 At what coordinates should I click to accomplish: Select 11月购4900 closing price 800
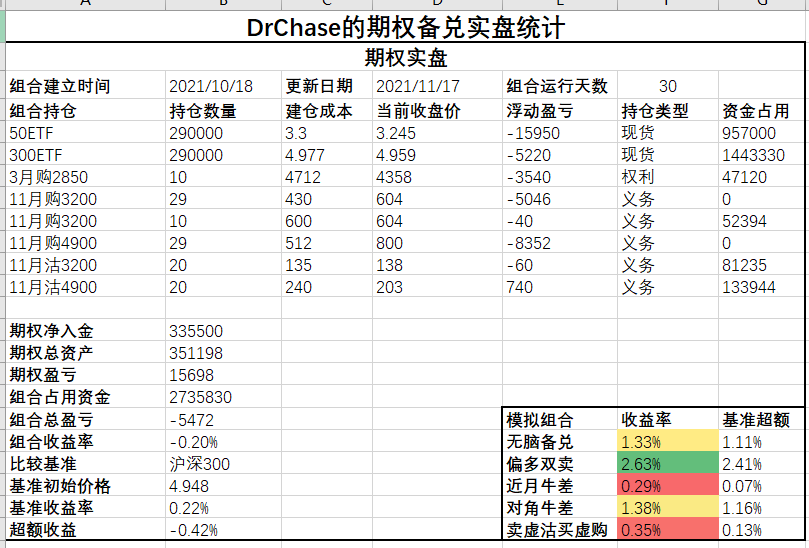[x=438, y=243]
